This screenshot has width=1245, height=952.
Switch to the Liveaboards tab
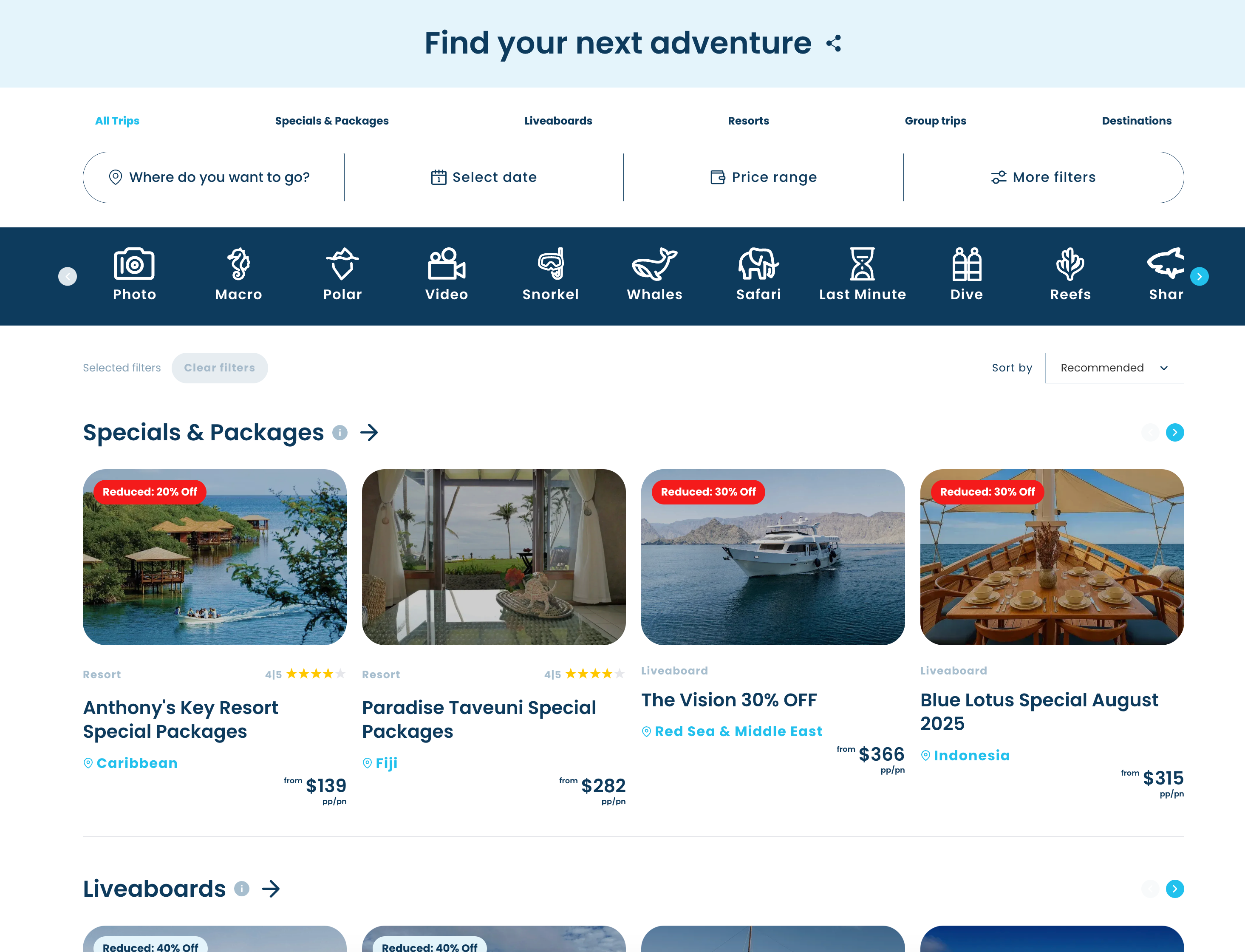point(558,121)
